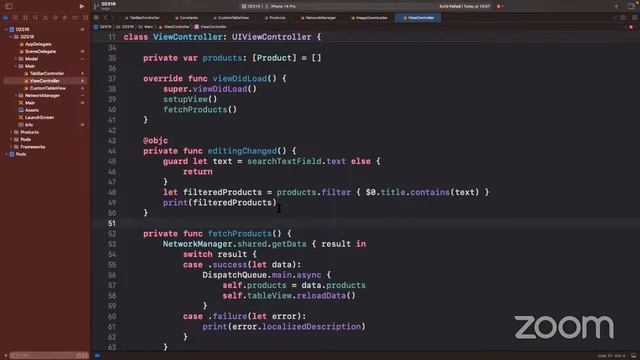
Task: Click the Run play button in the toolbar
Action: tap(82, 6)
